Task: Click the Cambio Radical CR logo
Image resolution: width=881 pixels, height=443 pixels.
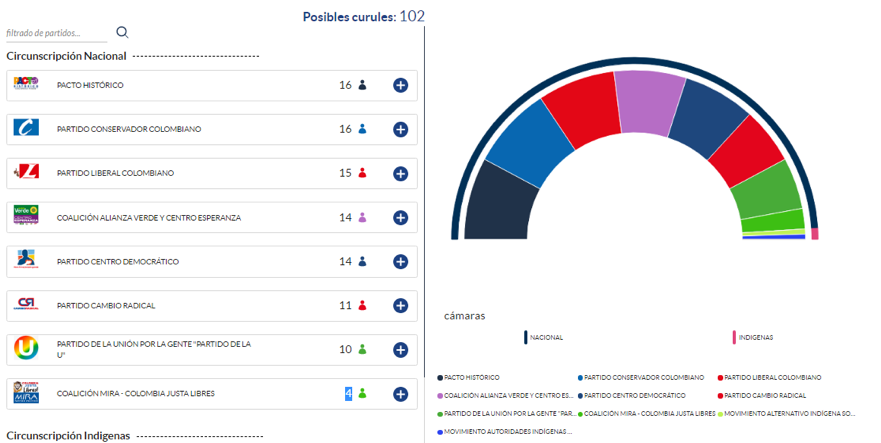Action: 26,304
